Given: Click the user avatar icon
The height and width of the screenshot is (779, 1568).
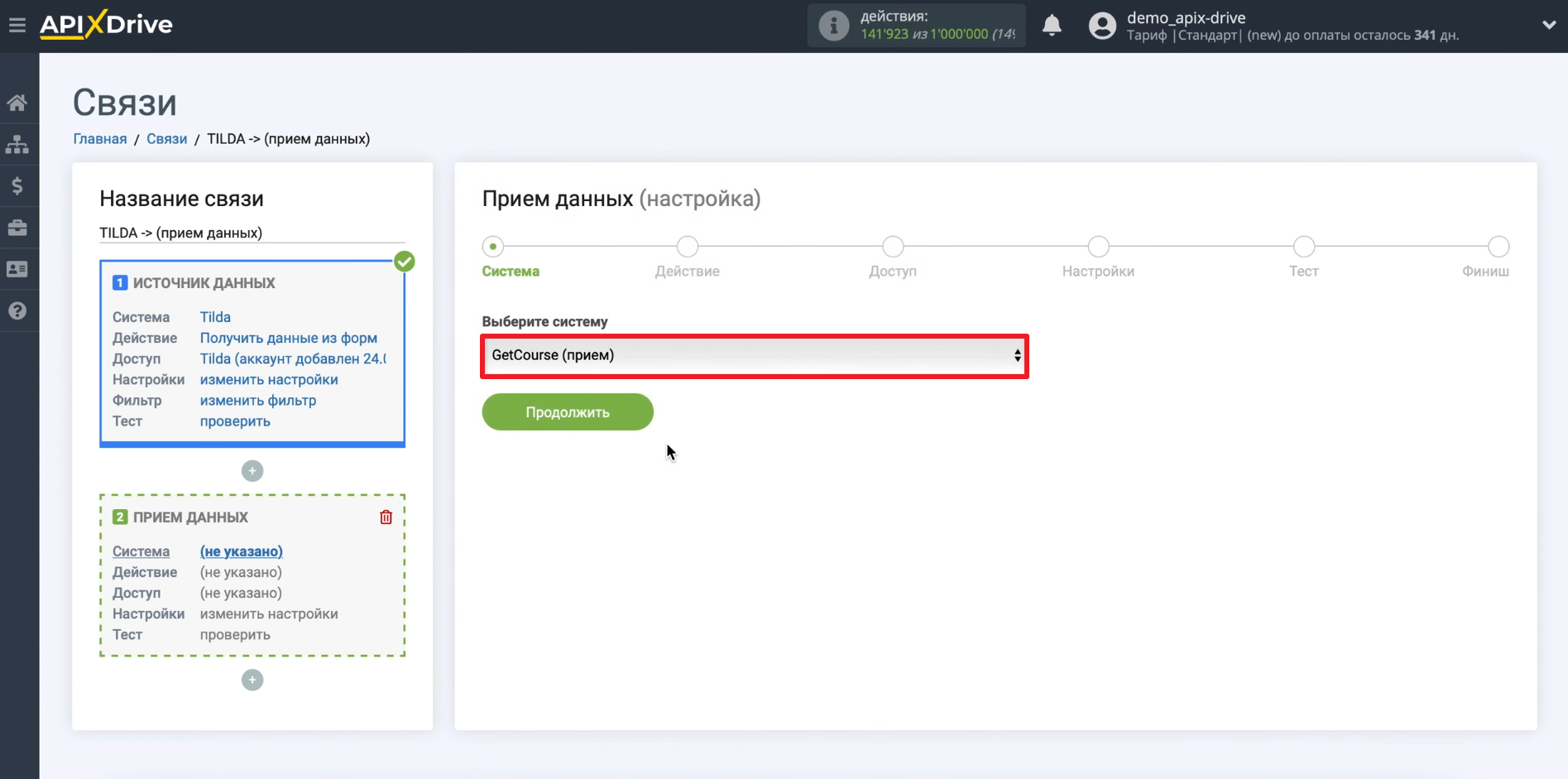Looking at the screenshot, I should (x=1102, y=26).
